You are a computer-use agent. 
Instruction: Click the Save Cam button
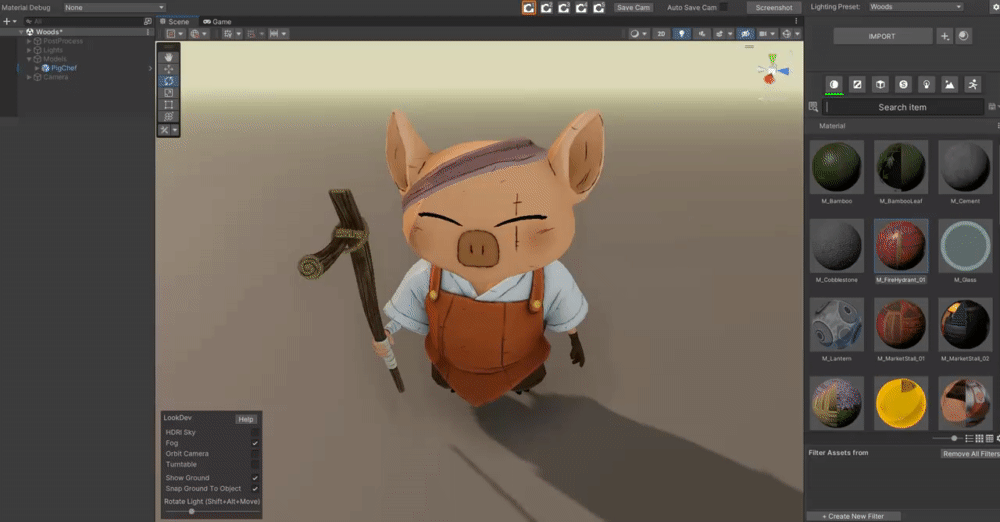click(633, 8)
